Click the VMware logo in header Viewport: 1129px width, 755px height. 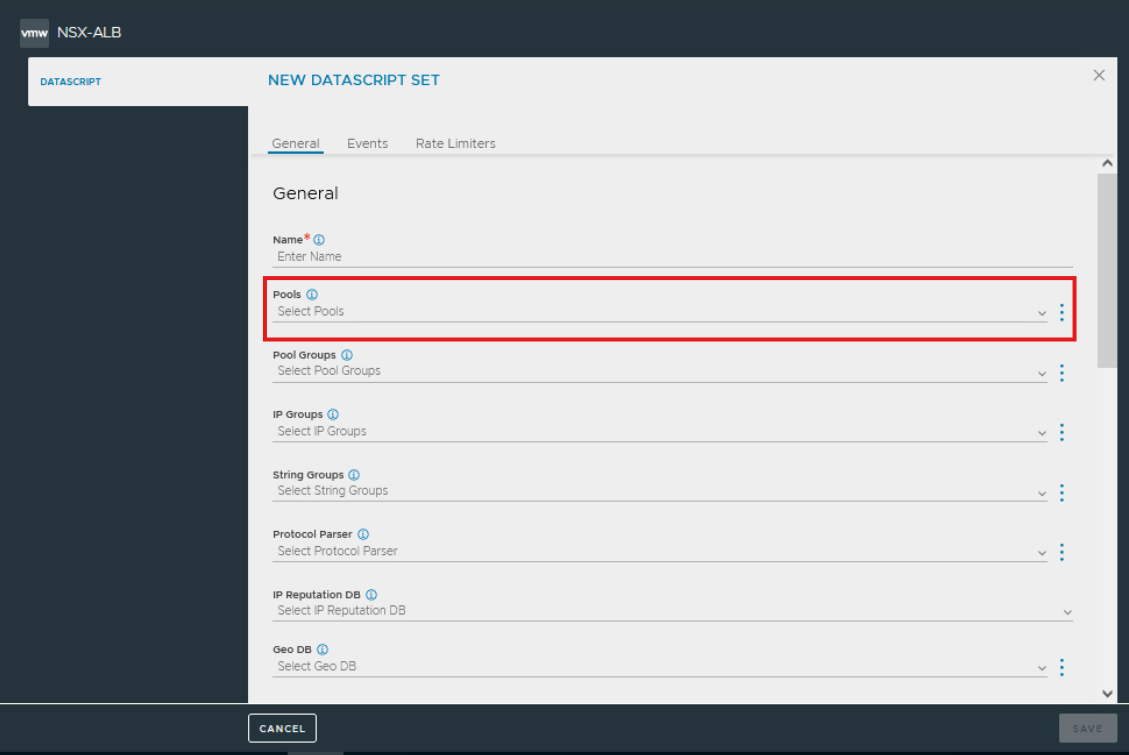pos(34,33)
